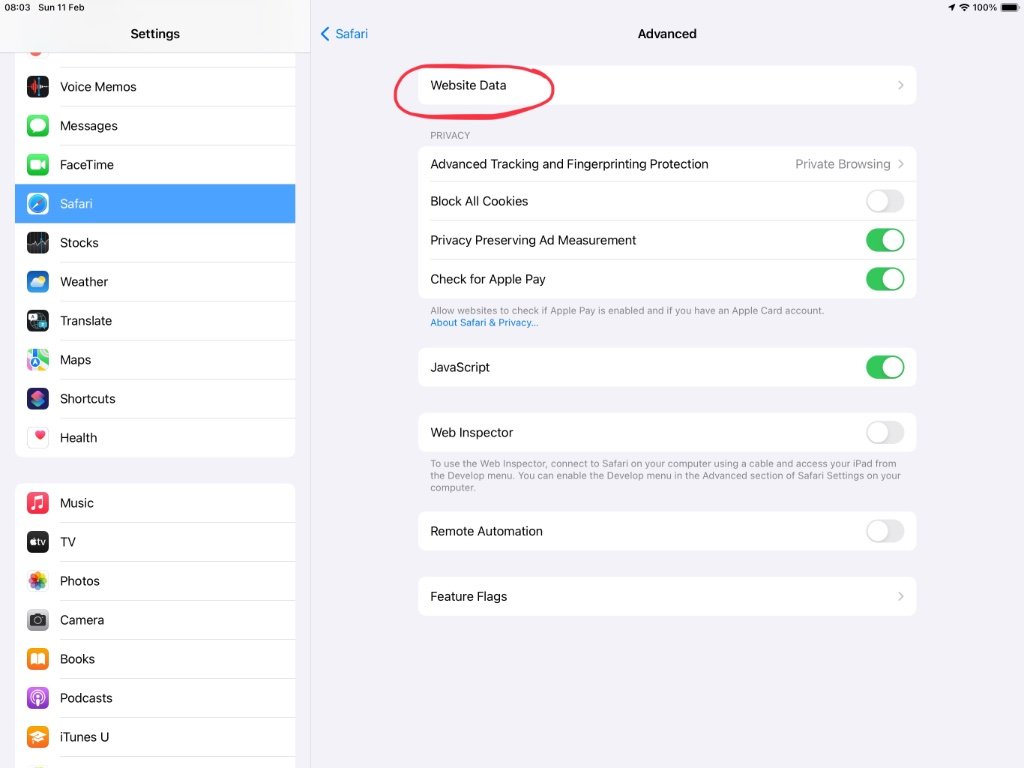Open the Feature Flags row
1024x768 pixels.
pyautogui.click(x=667, y=596)
